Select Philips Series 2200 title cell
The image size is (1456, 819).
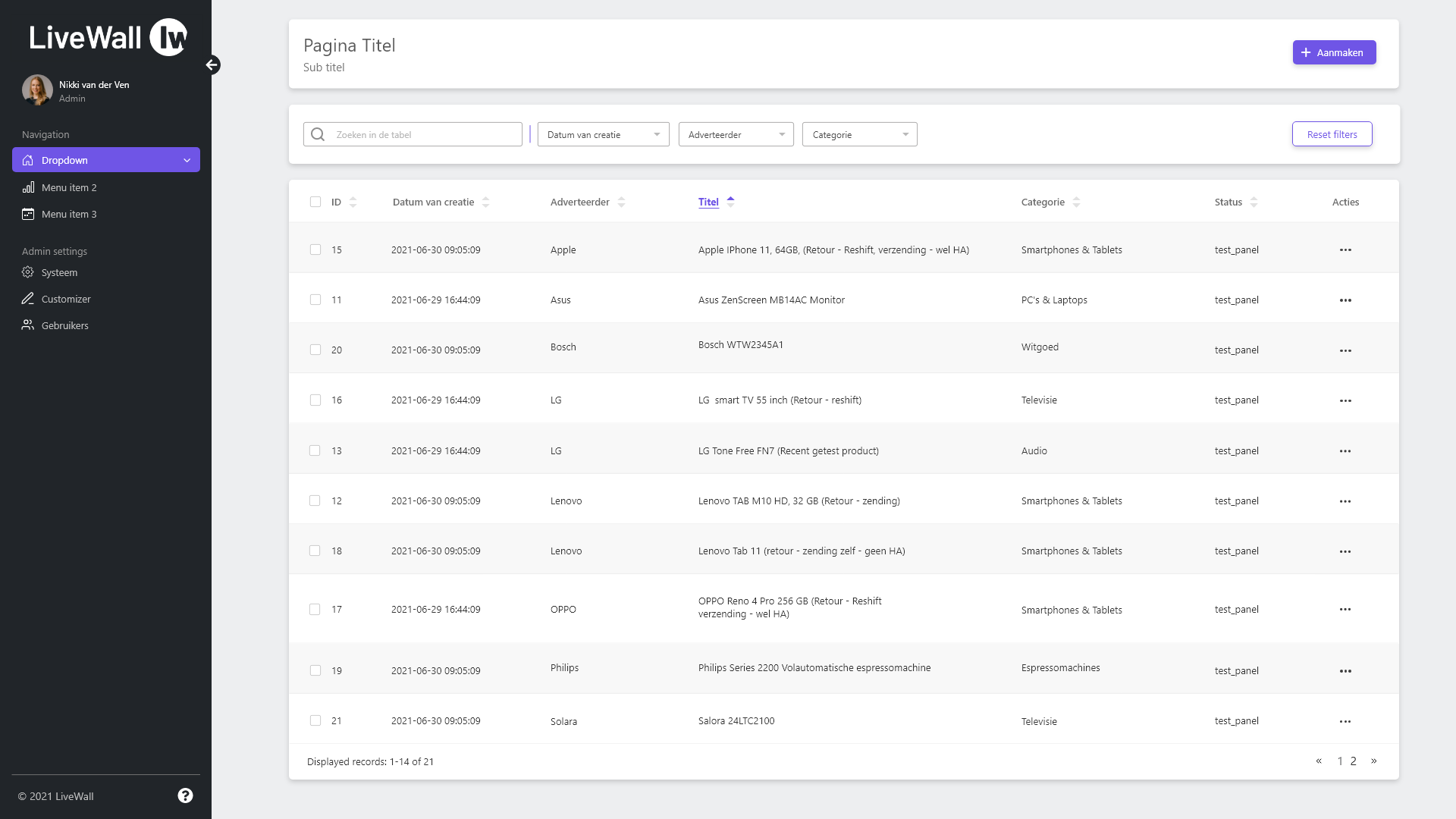click(814, 667)
